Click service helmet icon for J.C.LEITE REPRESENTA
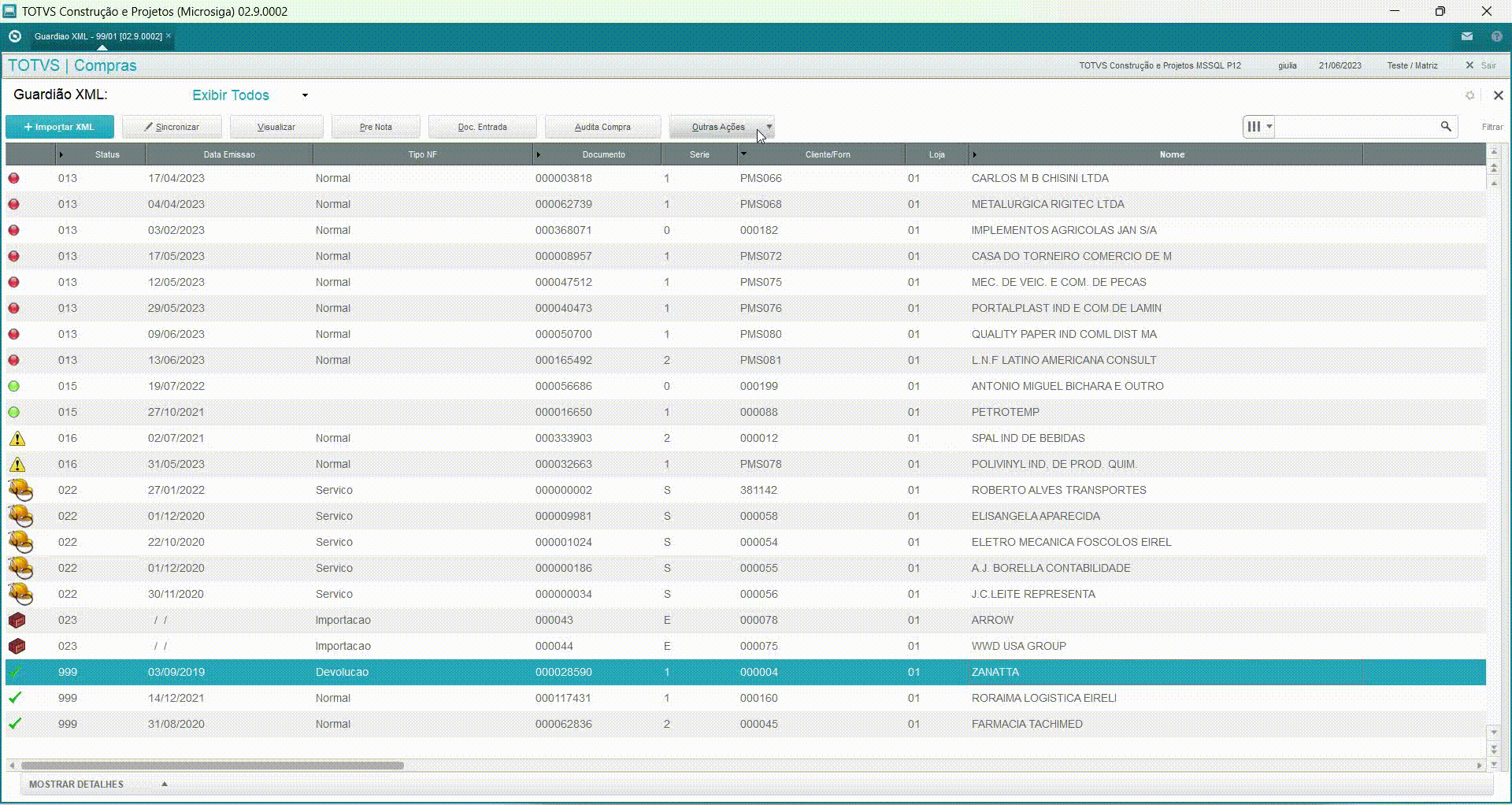The height and width of the screenshot is (805, 1512). pyautogui.click(x=20, y=594)
